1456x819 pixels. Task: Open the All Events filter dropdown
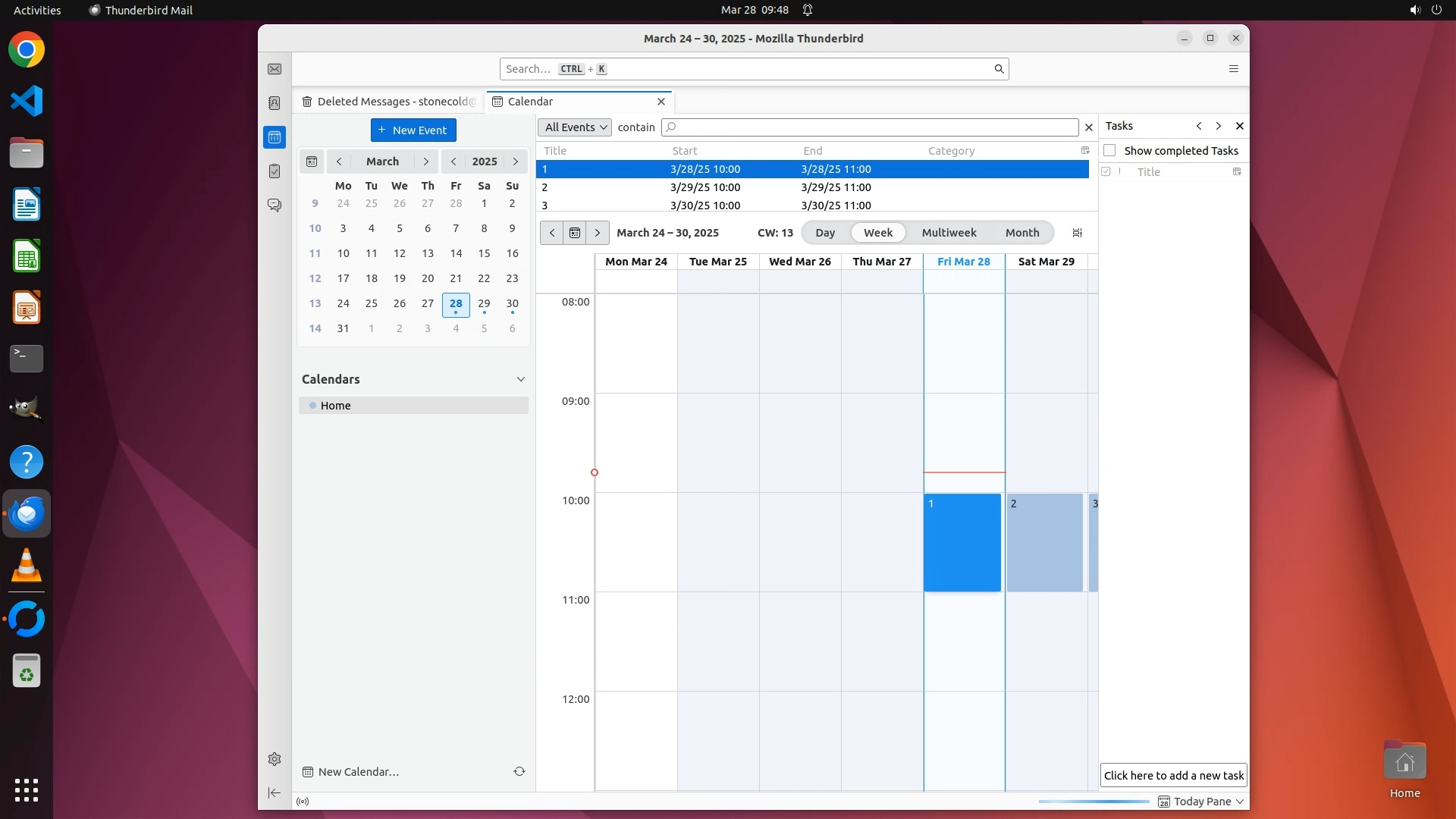point(574,127)
